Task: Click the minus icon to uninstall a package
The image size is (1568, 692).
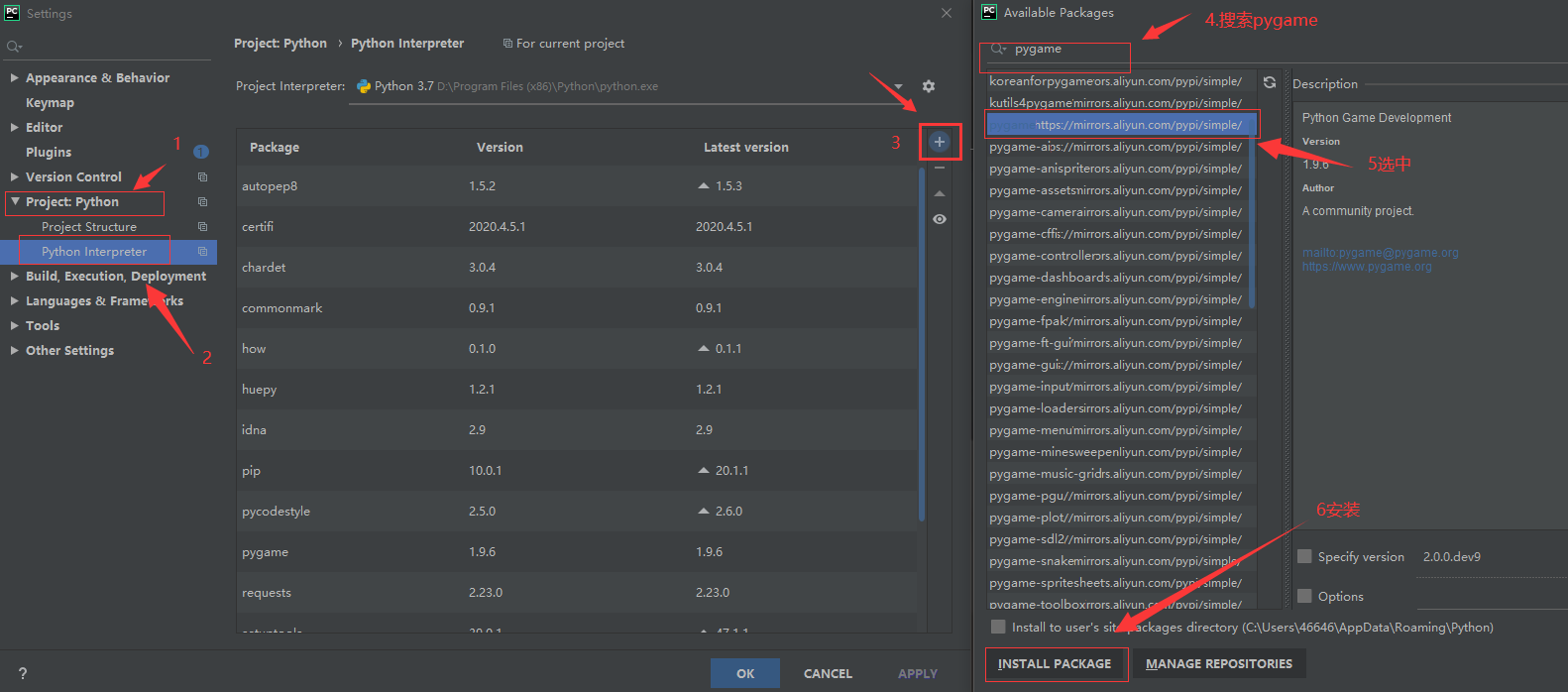Action: coord(940,168)
